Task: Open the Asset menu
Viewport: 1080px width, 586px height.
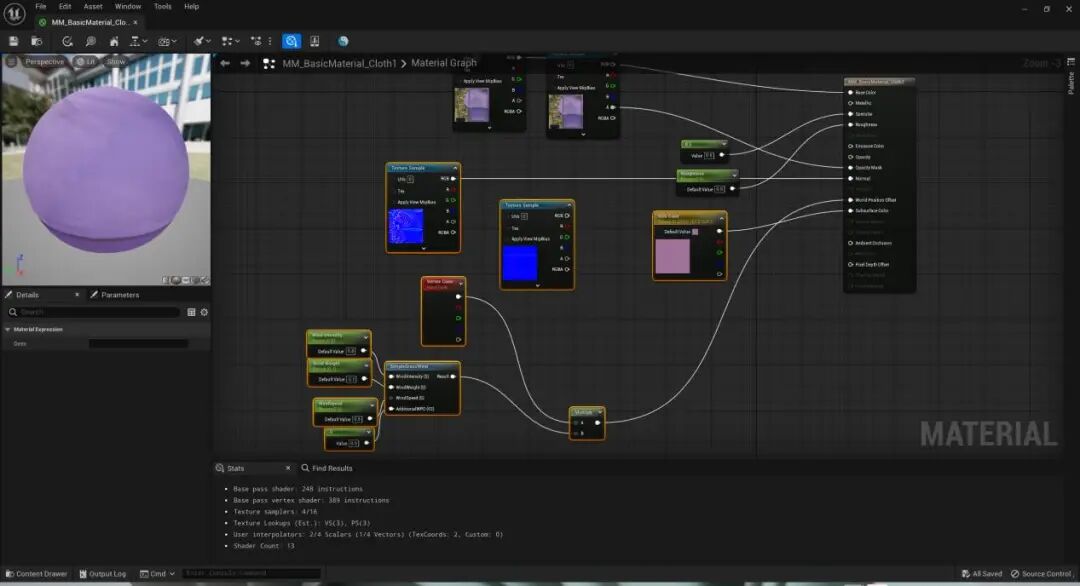Action: (x=93, y=6)
